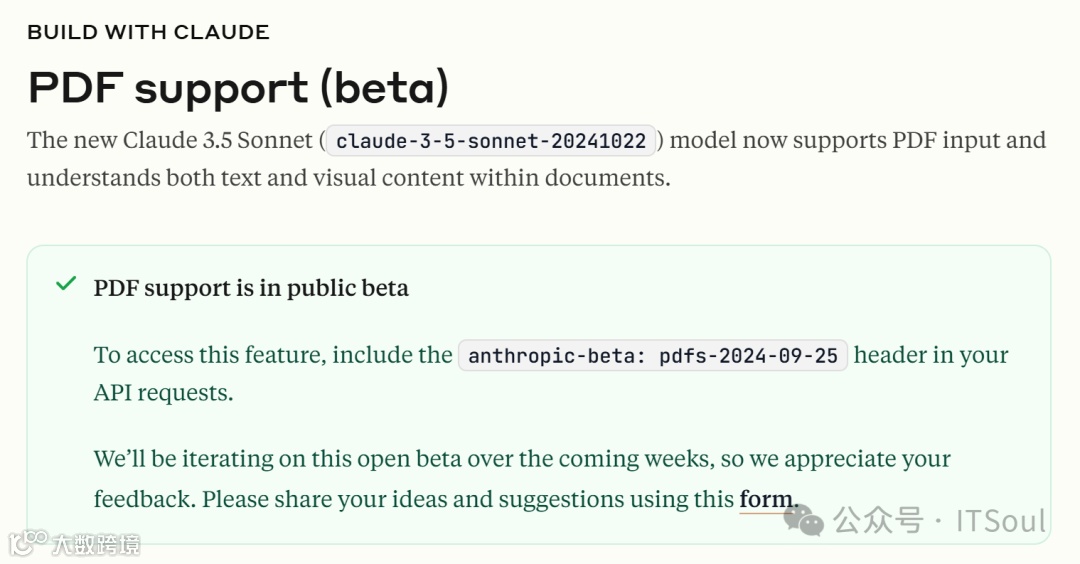The width and height of the screenshot is (1080, 564).
Task: Select the claude-3-5-sonnet-20241022 model code snippet
Action: click(491, 141)
